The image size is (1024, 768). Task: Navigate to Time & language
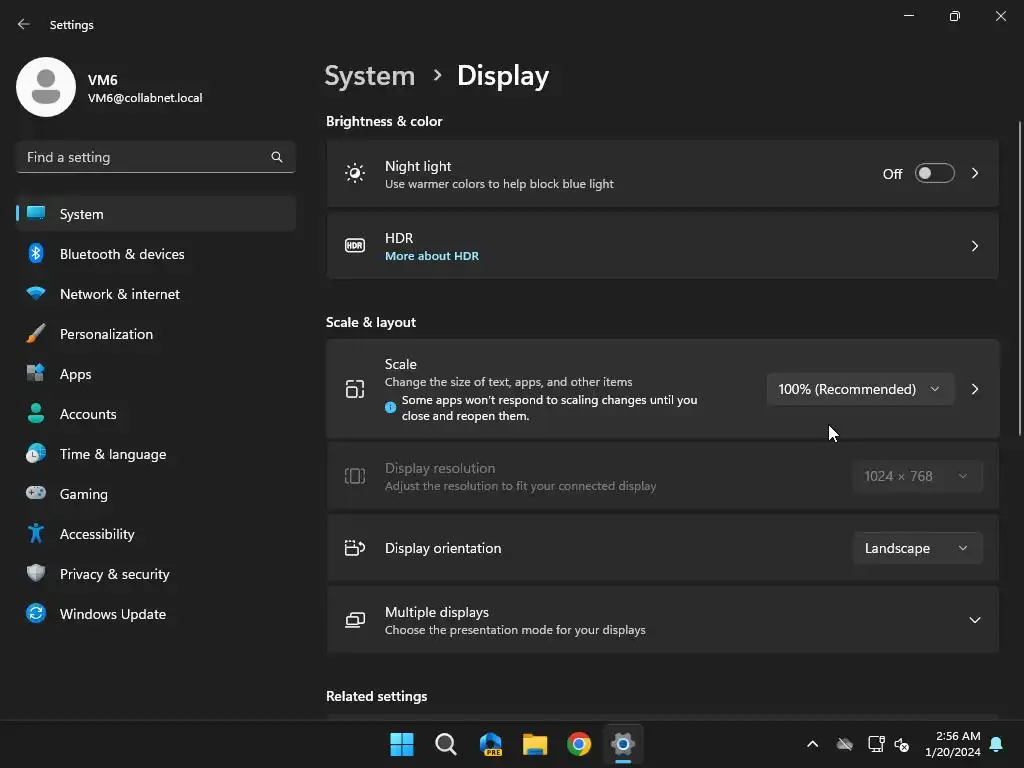coord(156,453)
